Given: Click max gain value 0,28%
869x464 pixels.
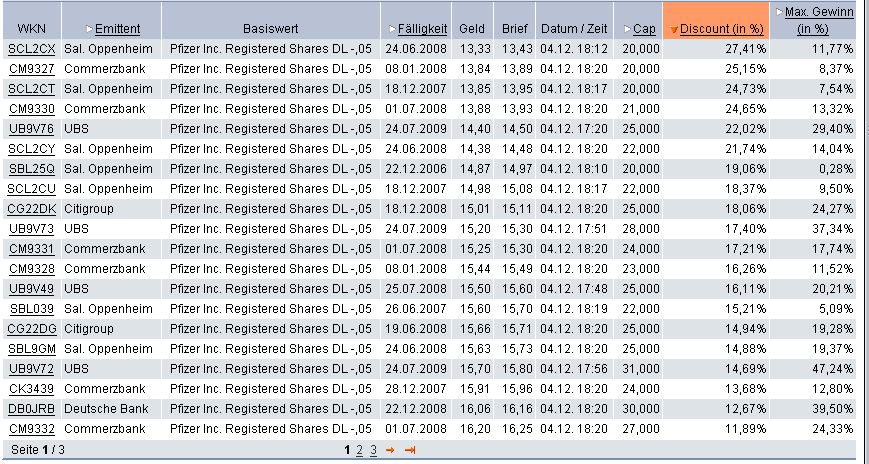Looking at the screenshot, I should pyautogui.click(x=836, y=169).
